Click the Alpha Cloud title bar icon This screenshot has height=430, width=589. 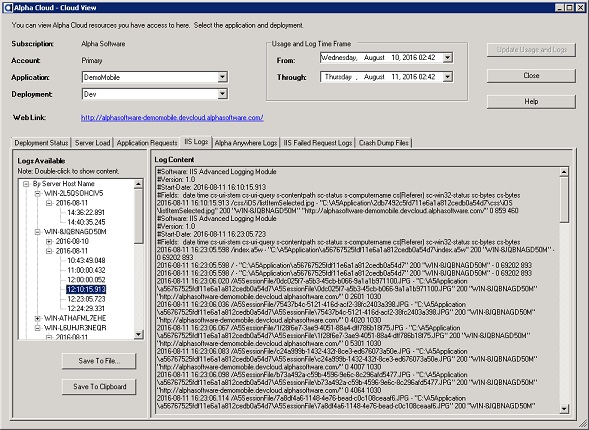point(7,8)
